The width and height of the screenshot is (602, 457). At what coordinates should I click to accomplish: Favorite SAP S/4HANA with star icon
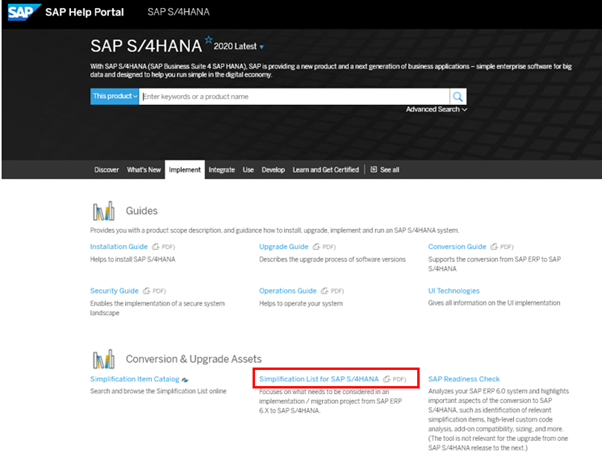(x=208, y=41)
